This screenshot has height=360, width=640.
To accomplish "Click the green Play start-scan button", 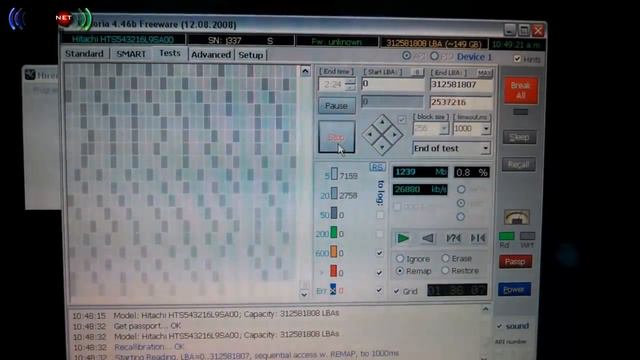I will click(x=403, y=238).
